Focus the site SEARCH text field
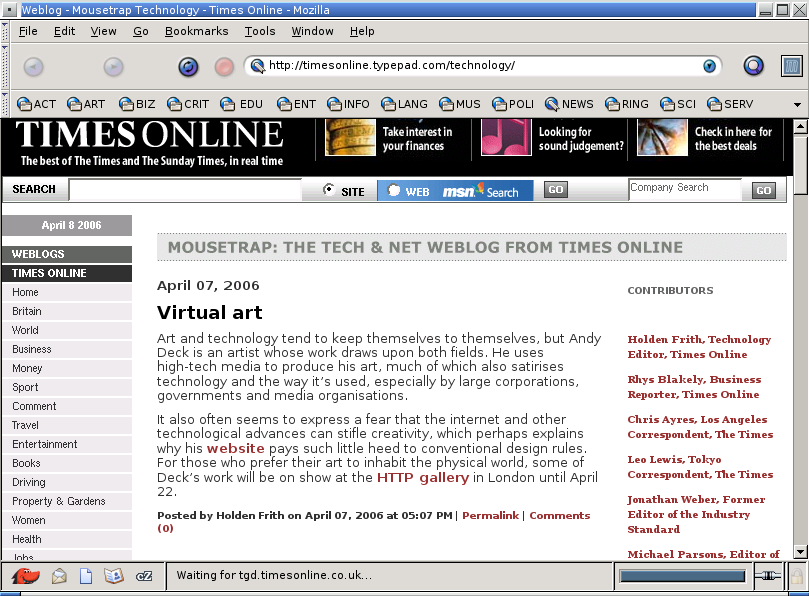This screenshot has width=809, height=596. click(185, 189)
